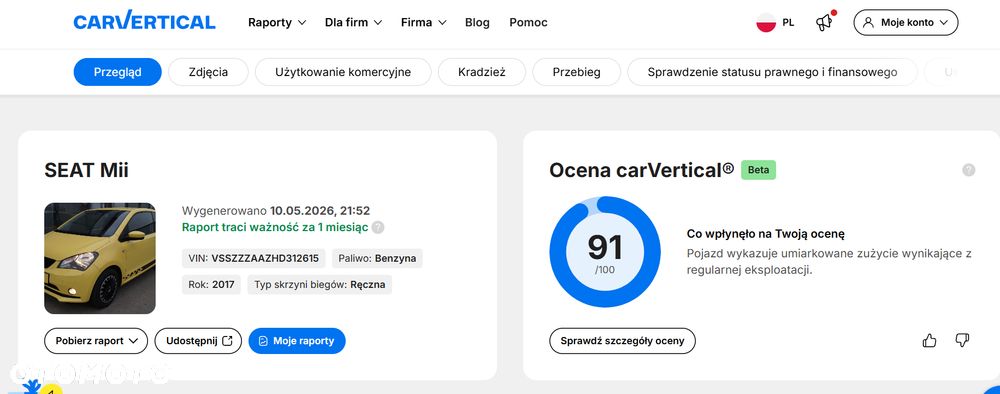This screenshot has width=1000, height=394.
Task: Click the Udostępnij button
Action: tap(198, 340)
